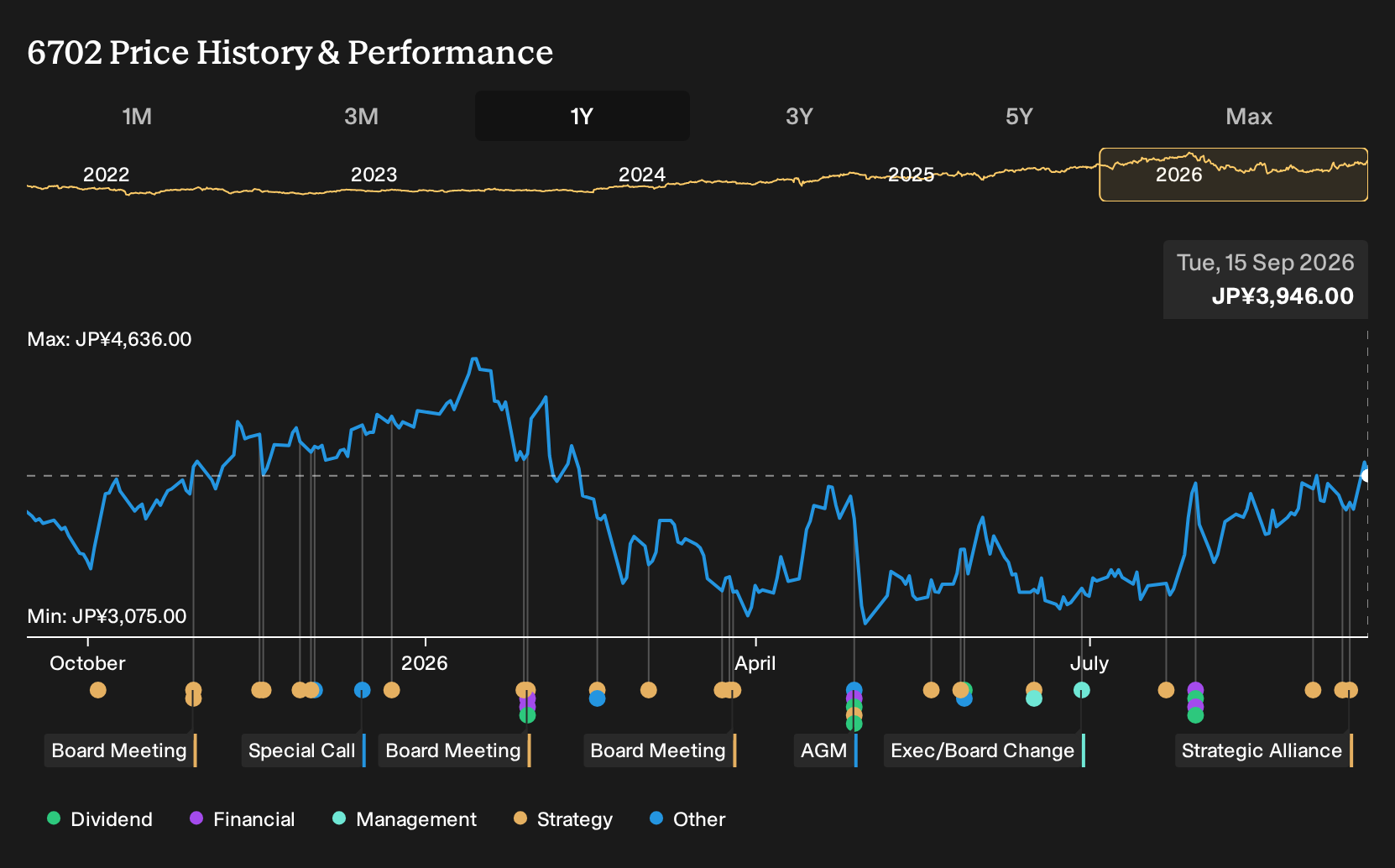Viewport: 1395px width, 868px height.
Task: Toggle the Other legend filter
Action: coord(687,819)
